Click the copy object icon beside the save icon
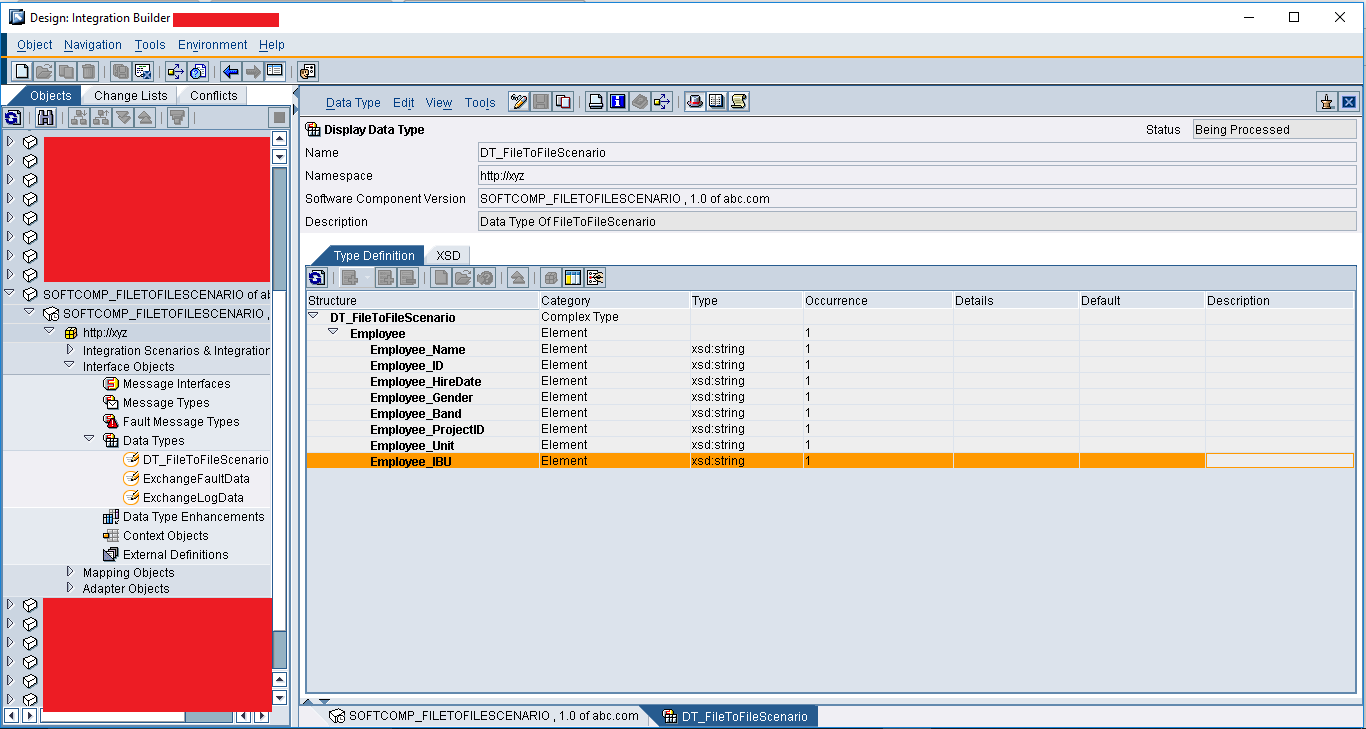This screenshot has width=1366, height=729. [562, 101]
